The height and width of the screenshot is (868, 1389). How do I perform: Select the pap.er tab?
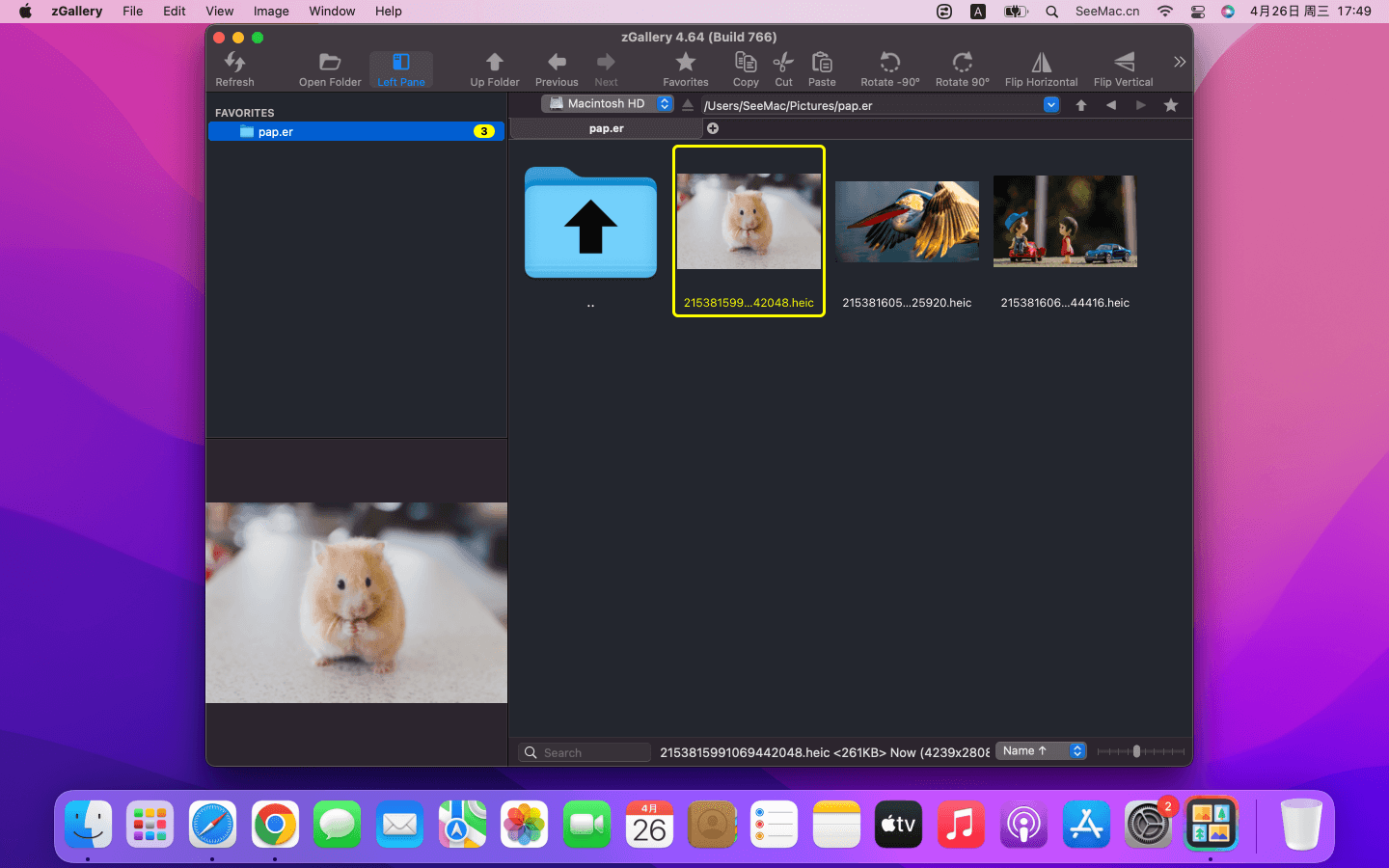[606, 128]
